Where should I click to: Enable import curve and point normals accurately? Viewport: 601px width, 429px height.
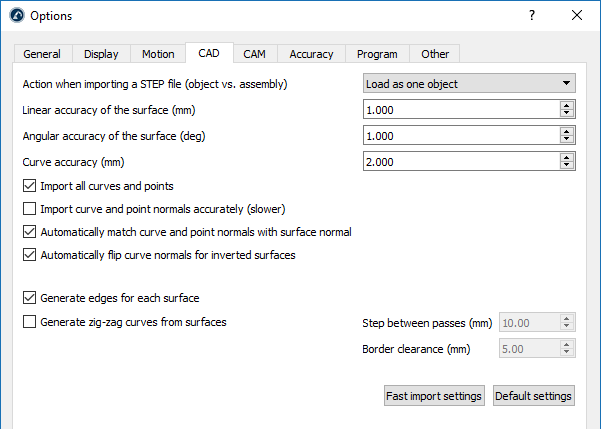coord(29,209)
